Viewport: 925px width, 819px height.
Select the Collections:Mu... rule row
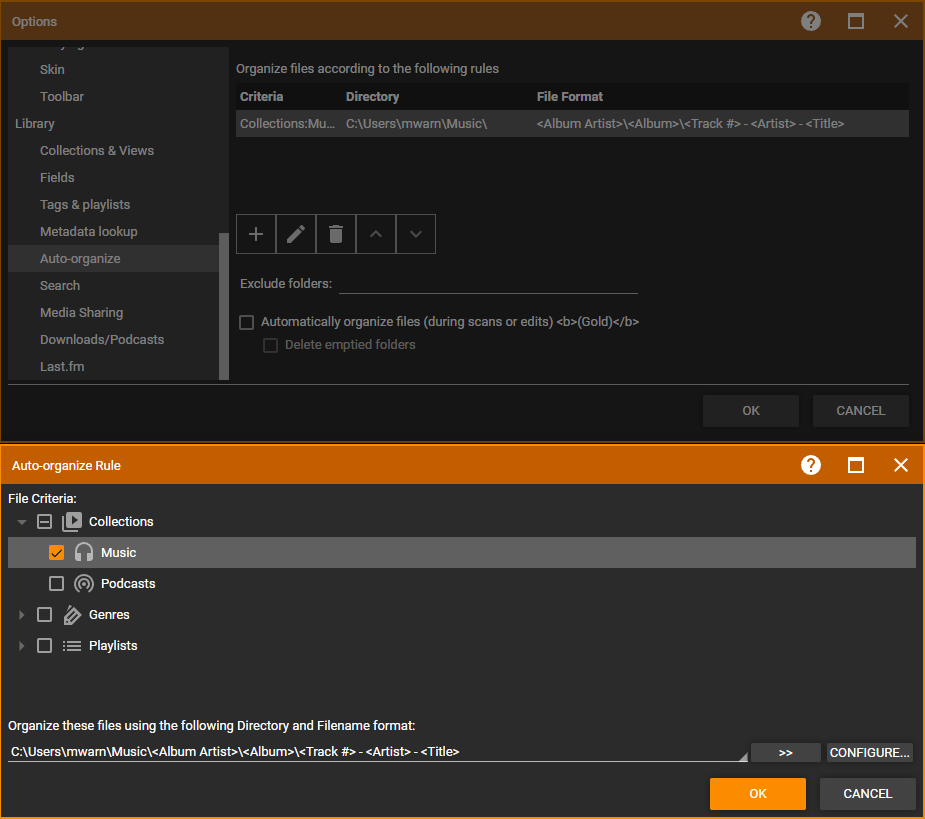click(x=572, y=124)
